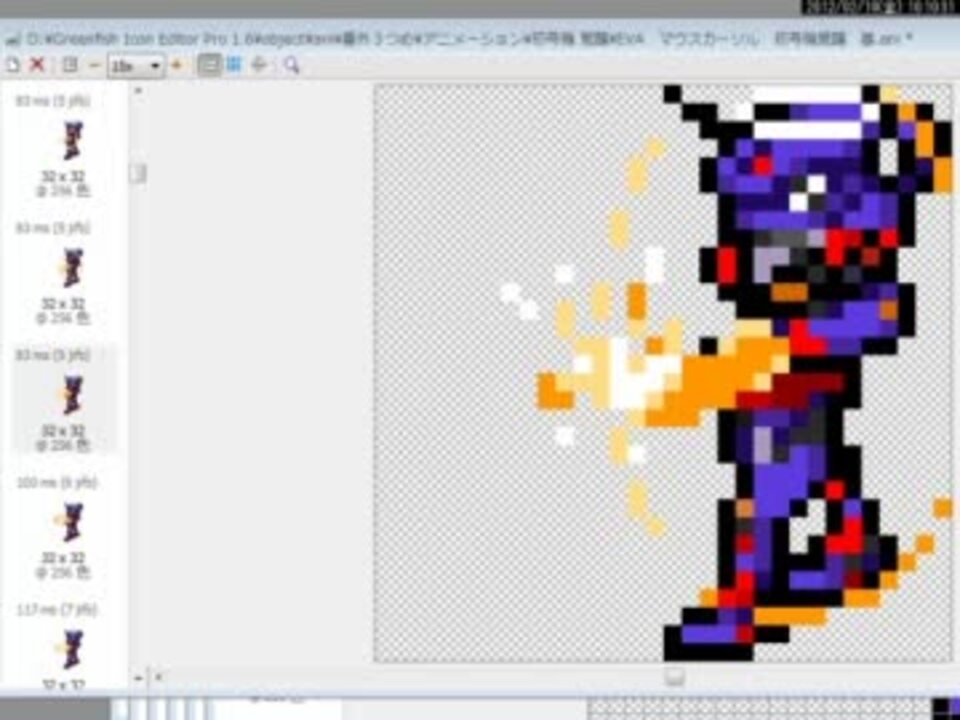Open the zoom level dropdown

tap(135, 66)
